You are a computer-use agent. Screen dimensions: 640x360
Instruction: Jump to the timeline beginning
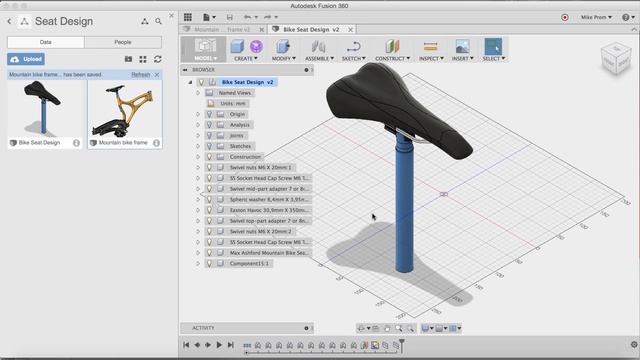tap(186, 345)
